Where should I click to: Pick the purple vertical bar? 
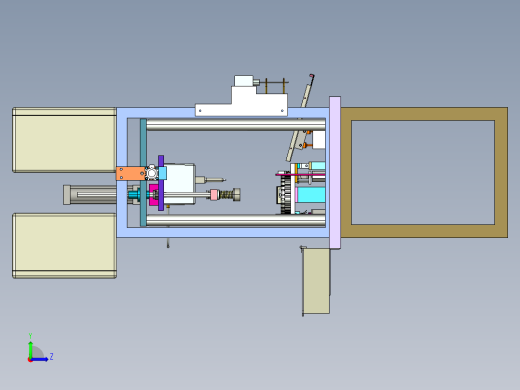click(x=161, y=183)
